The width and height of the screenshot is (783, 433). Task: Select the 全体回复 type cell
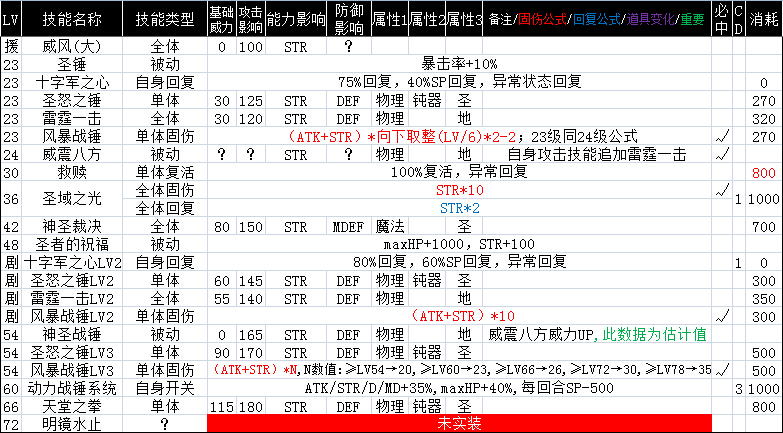click(165, 208)
